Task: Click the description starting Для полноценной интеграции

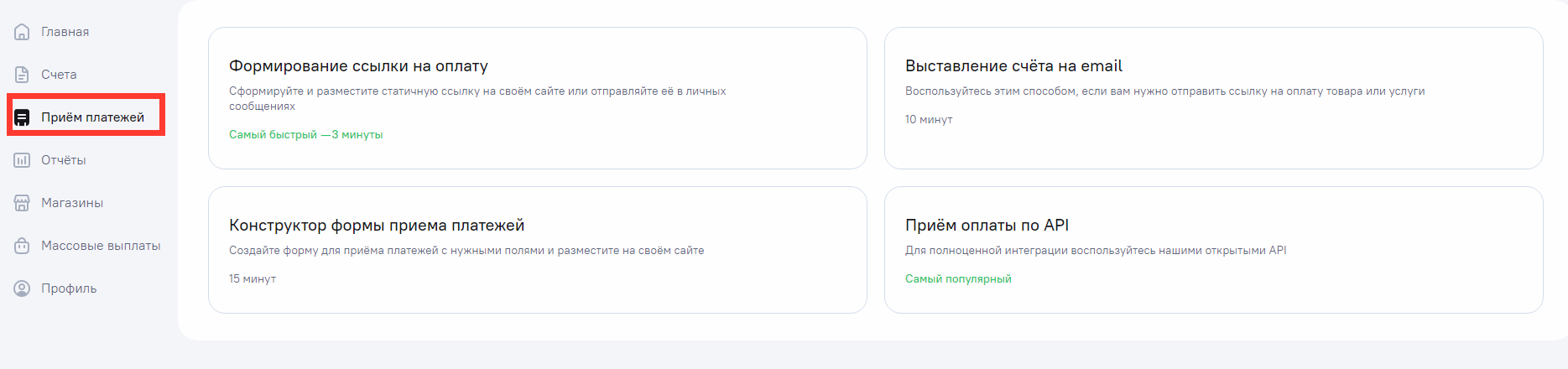Action: coord(1096,251)
